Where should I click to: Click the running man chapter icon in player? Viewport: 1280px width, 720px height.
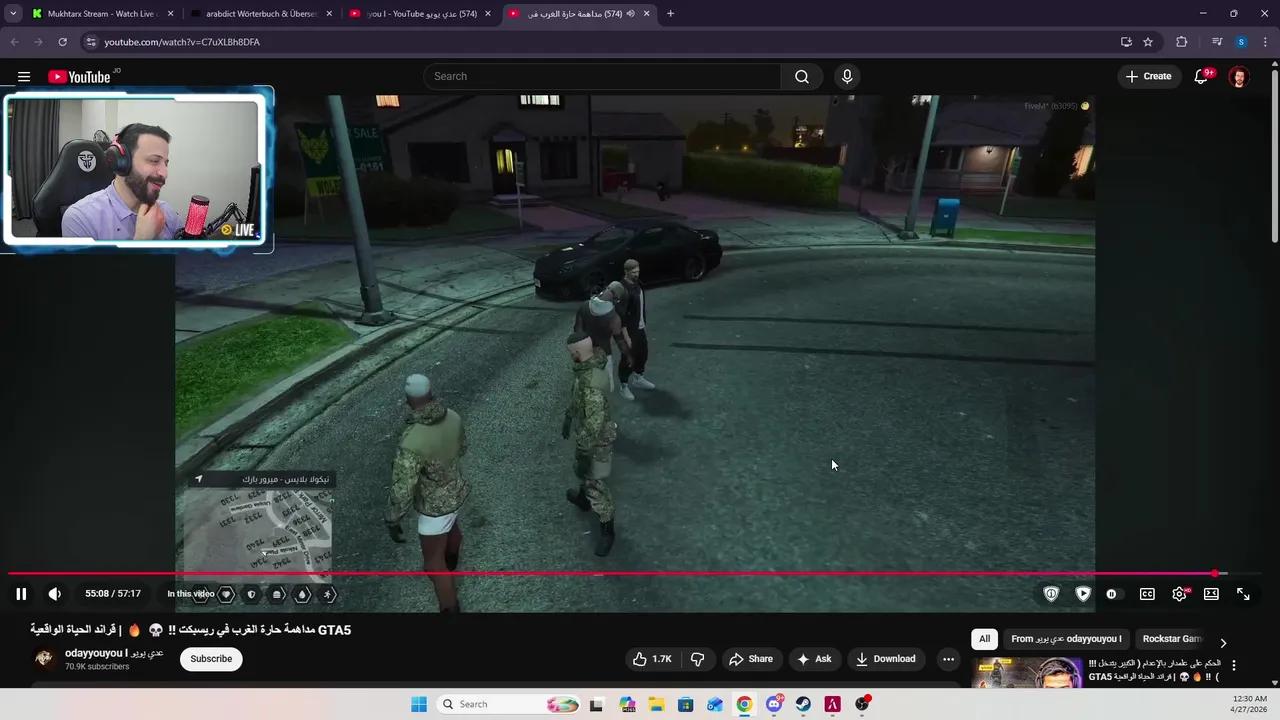click(328, 594)
